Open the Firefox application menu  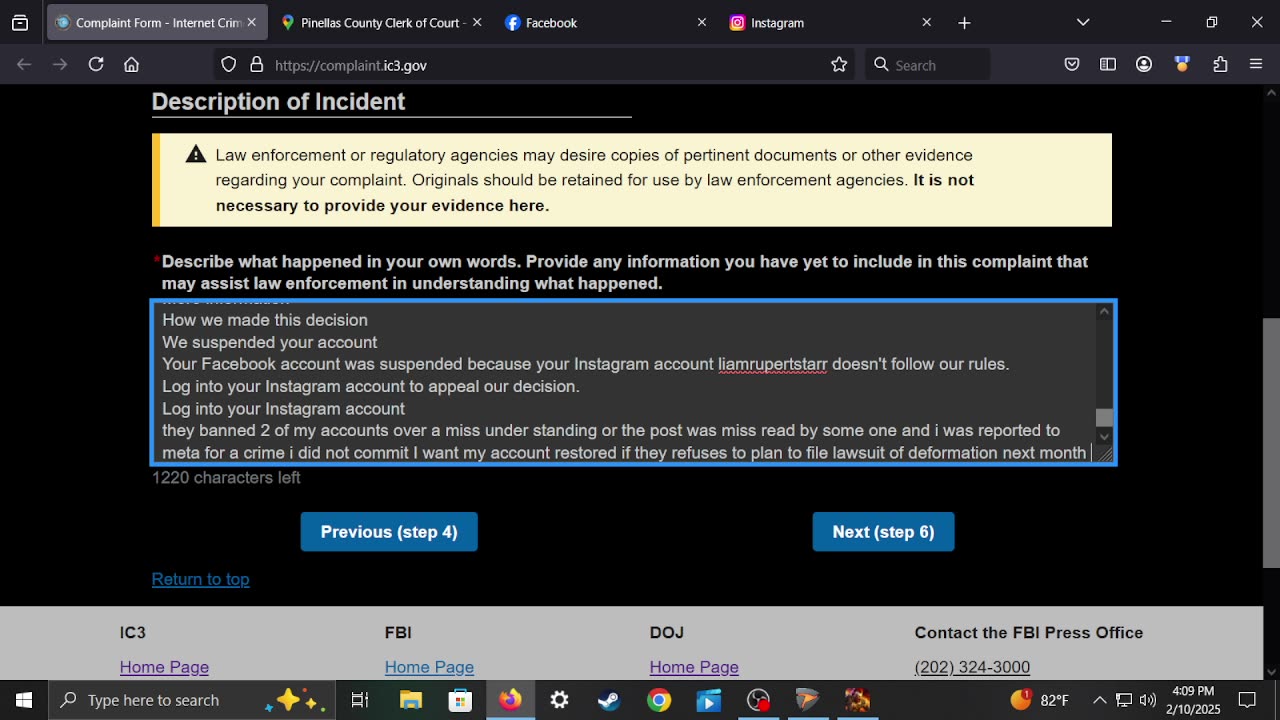(1257, 64)
